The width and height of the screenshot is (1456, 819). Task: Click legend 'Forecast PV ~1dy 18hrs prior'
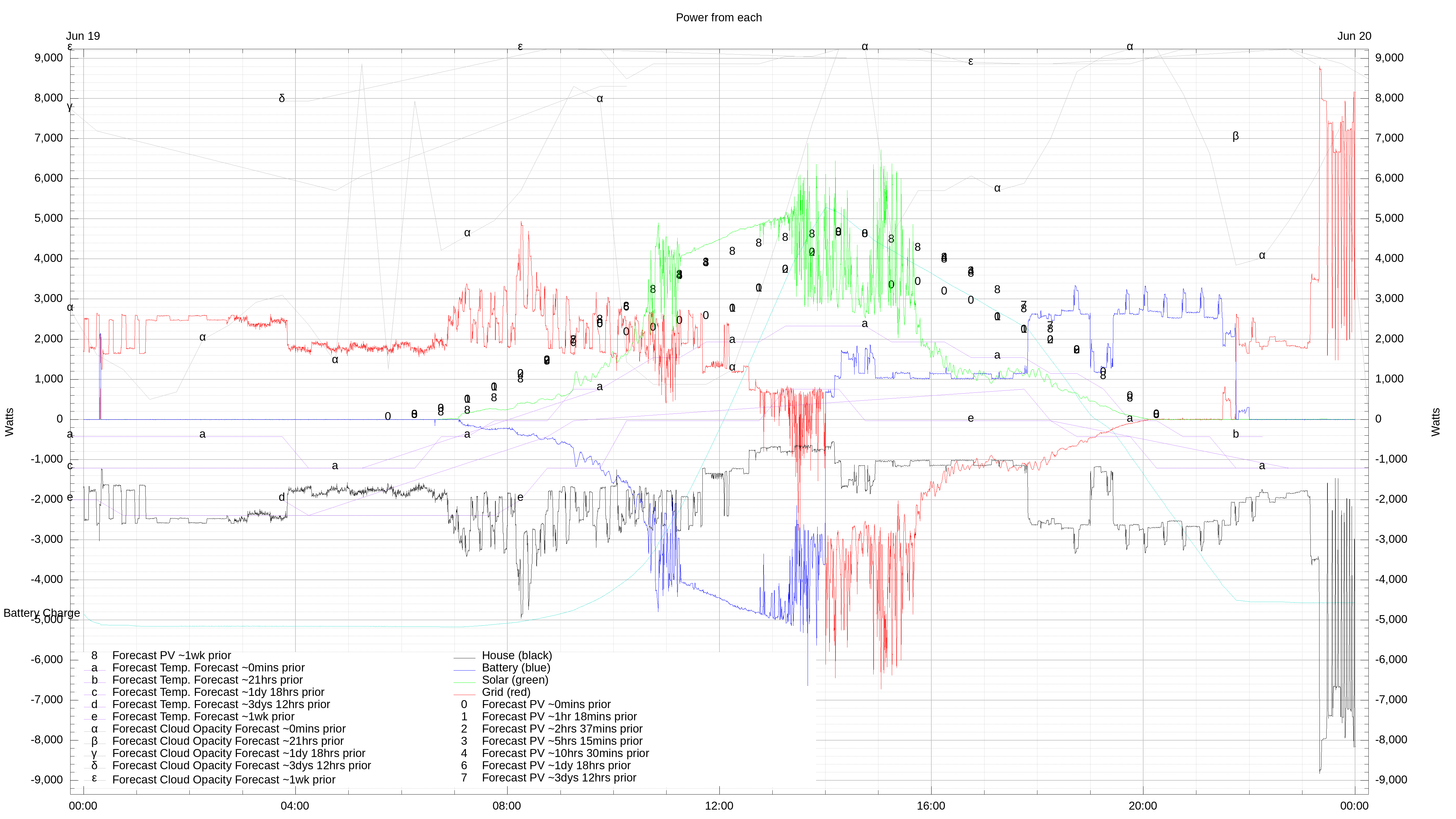pyautogui.click(x=556, y=766)
